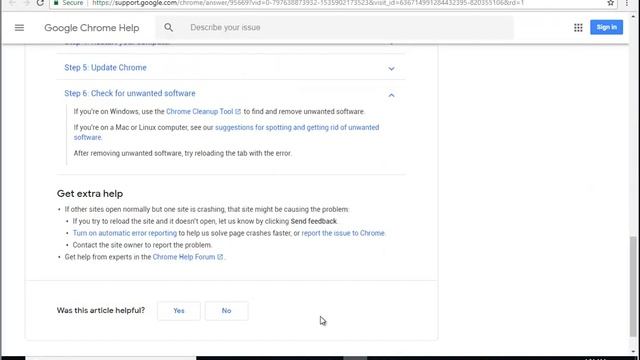The image size is (640, 360).
Task: Click the Google Chrome Help title
Action: [x=92, y=28]
